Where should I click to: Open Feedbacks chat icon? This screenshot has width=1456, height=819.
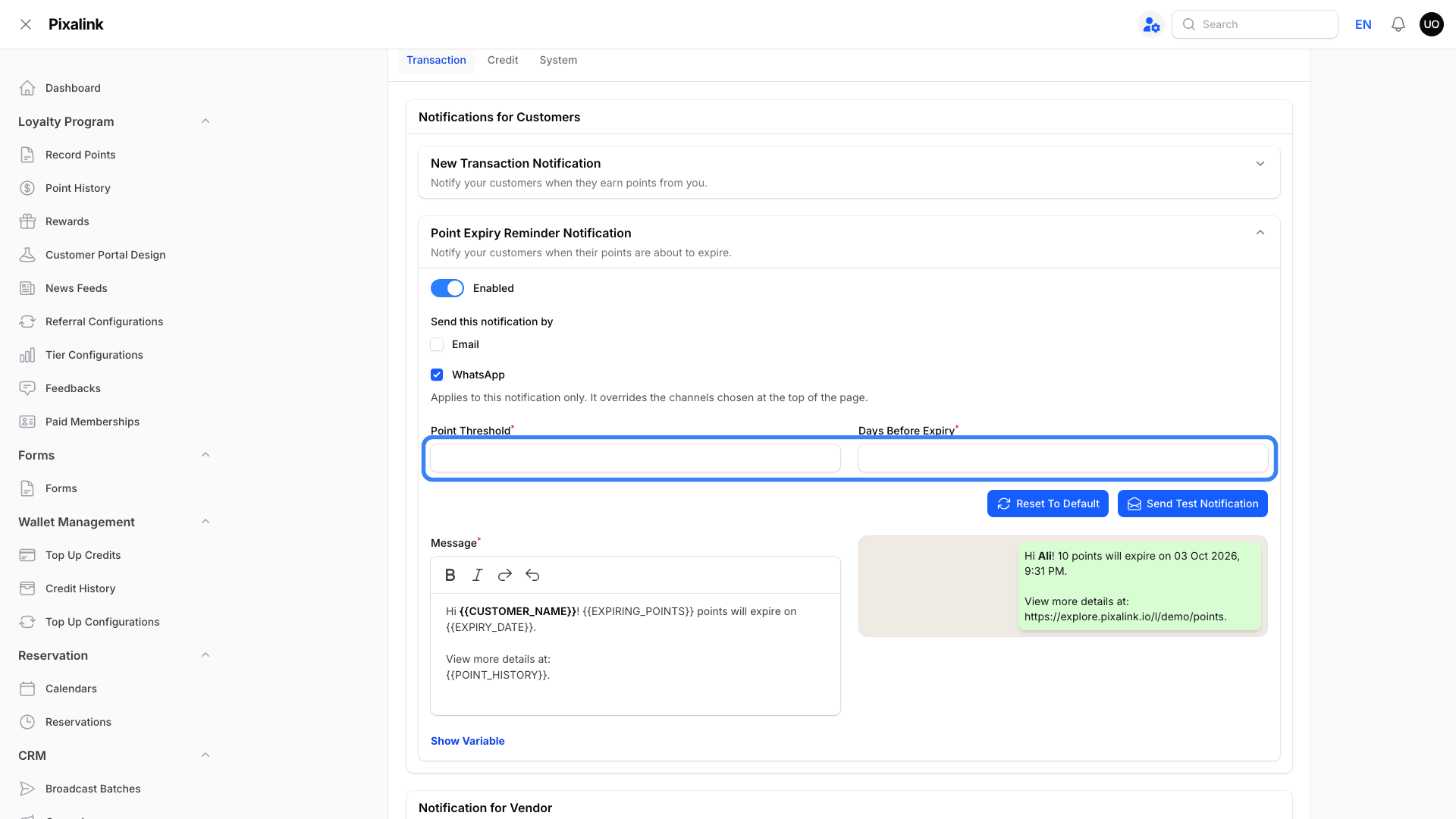pyautogui.click(x=27, y=388)
